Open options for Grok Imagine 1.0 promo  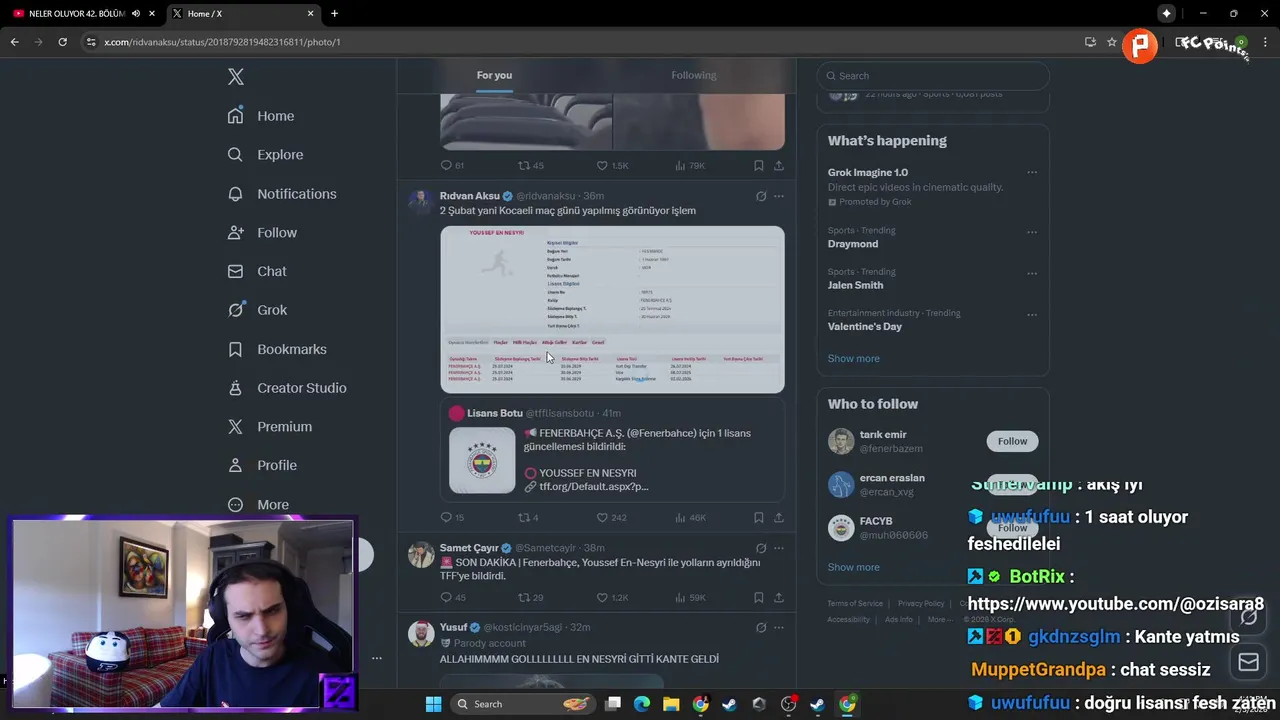1032,173
